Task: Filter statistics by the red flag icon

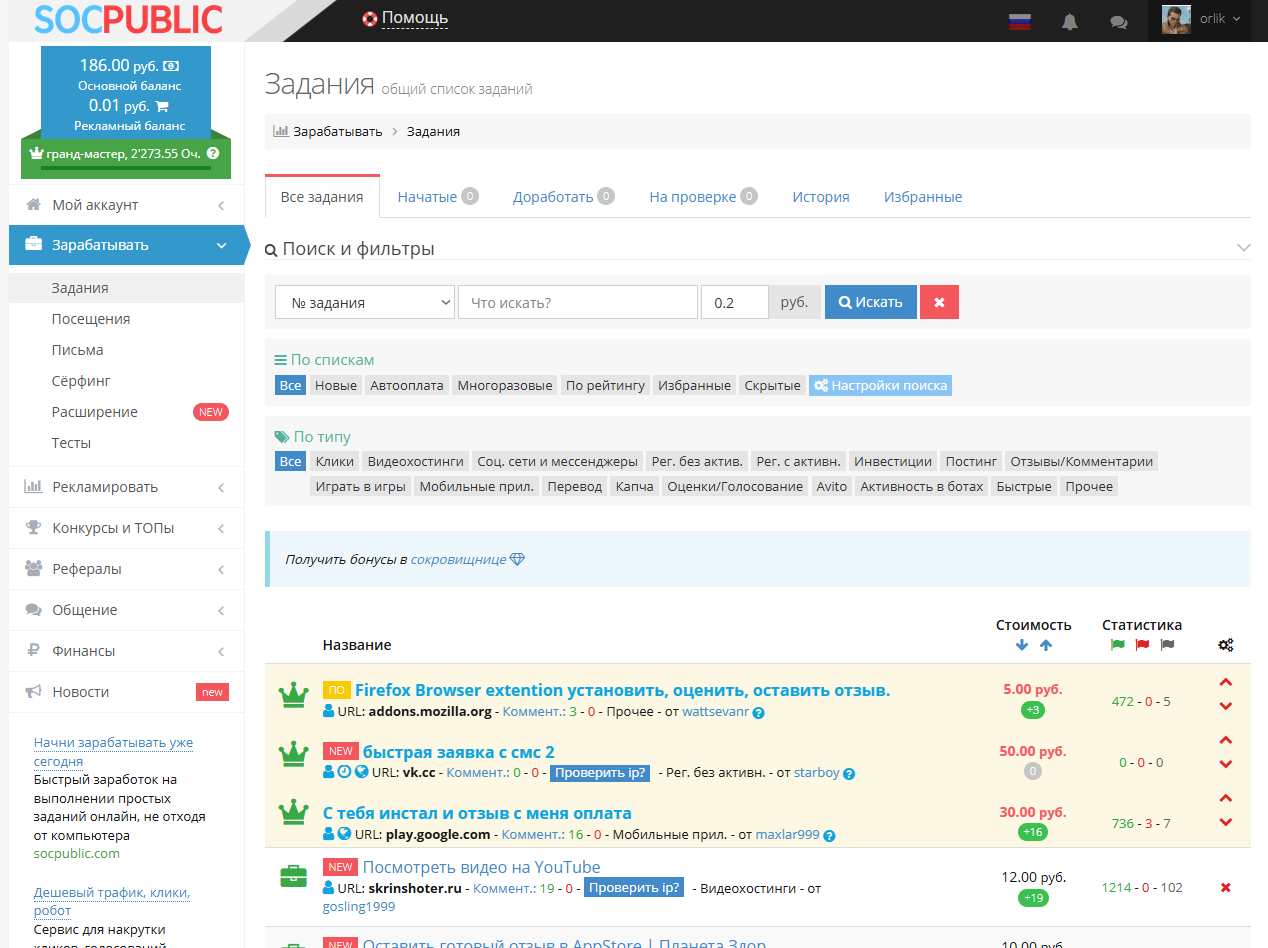Action: 1142,645
